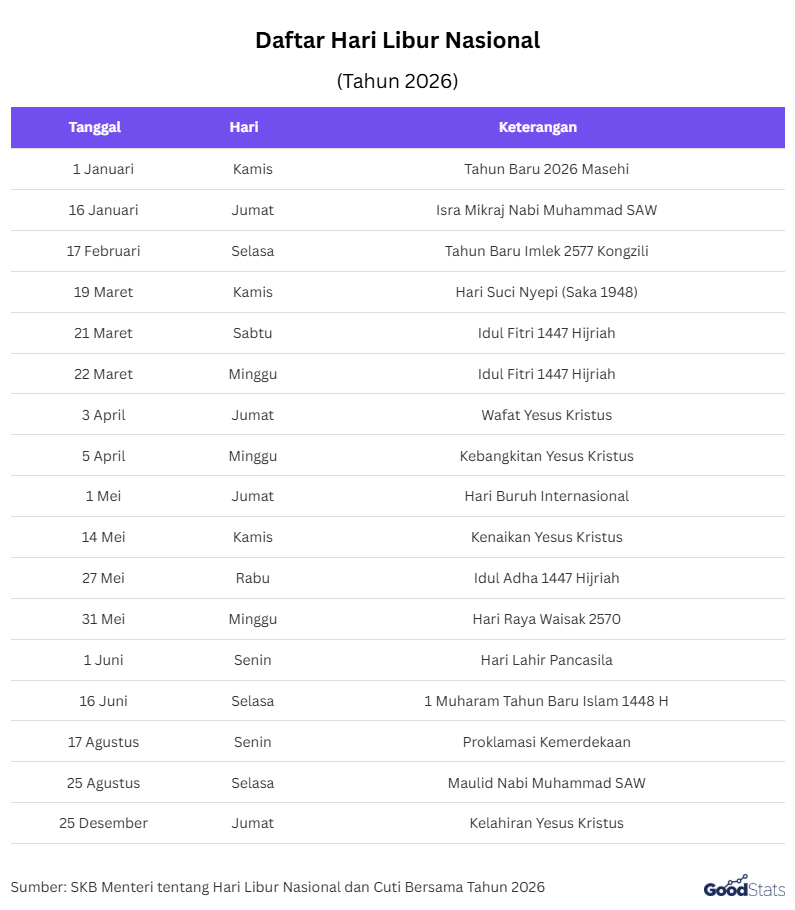Click Isra Mikraj Nabi Muhammad SAW text

coord(546,210)
